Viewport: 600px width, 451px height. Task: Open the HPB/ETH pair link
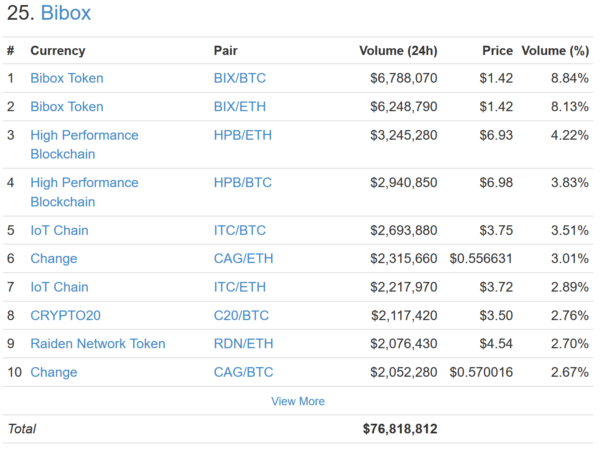pos(243,135)
